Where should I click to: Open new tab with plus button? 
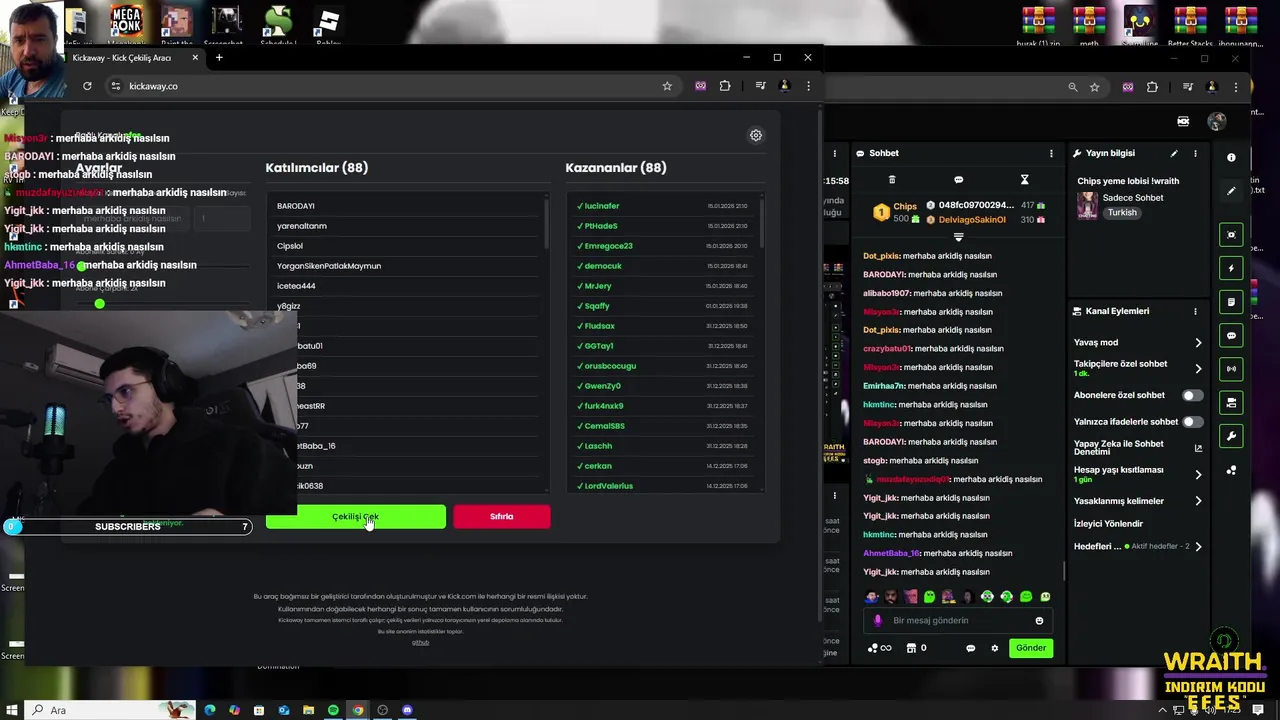219,58
